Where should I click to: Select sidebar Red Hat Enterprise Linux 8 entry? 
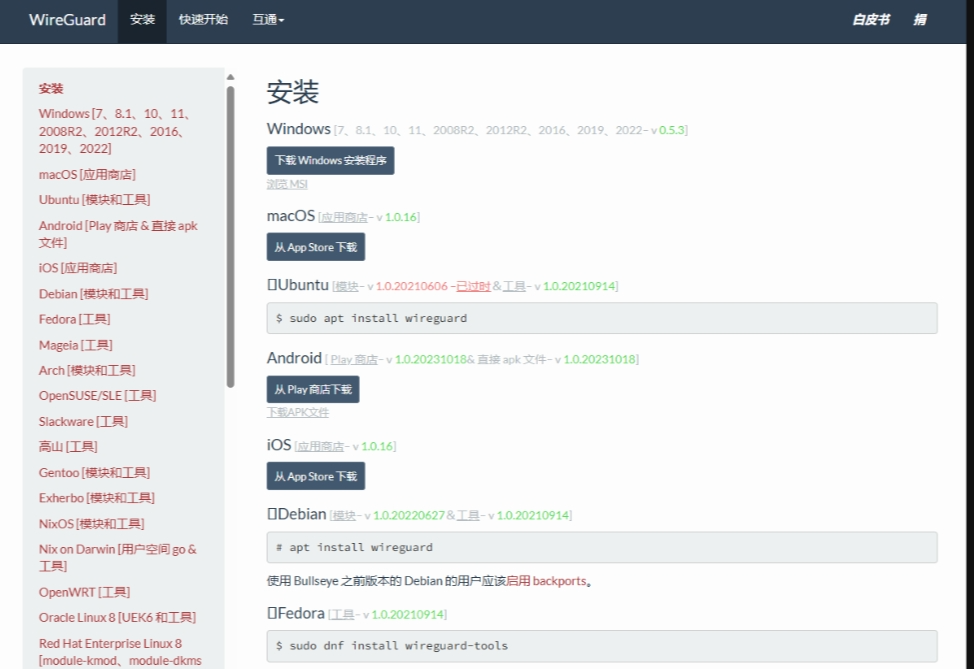(120, 652)
